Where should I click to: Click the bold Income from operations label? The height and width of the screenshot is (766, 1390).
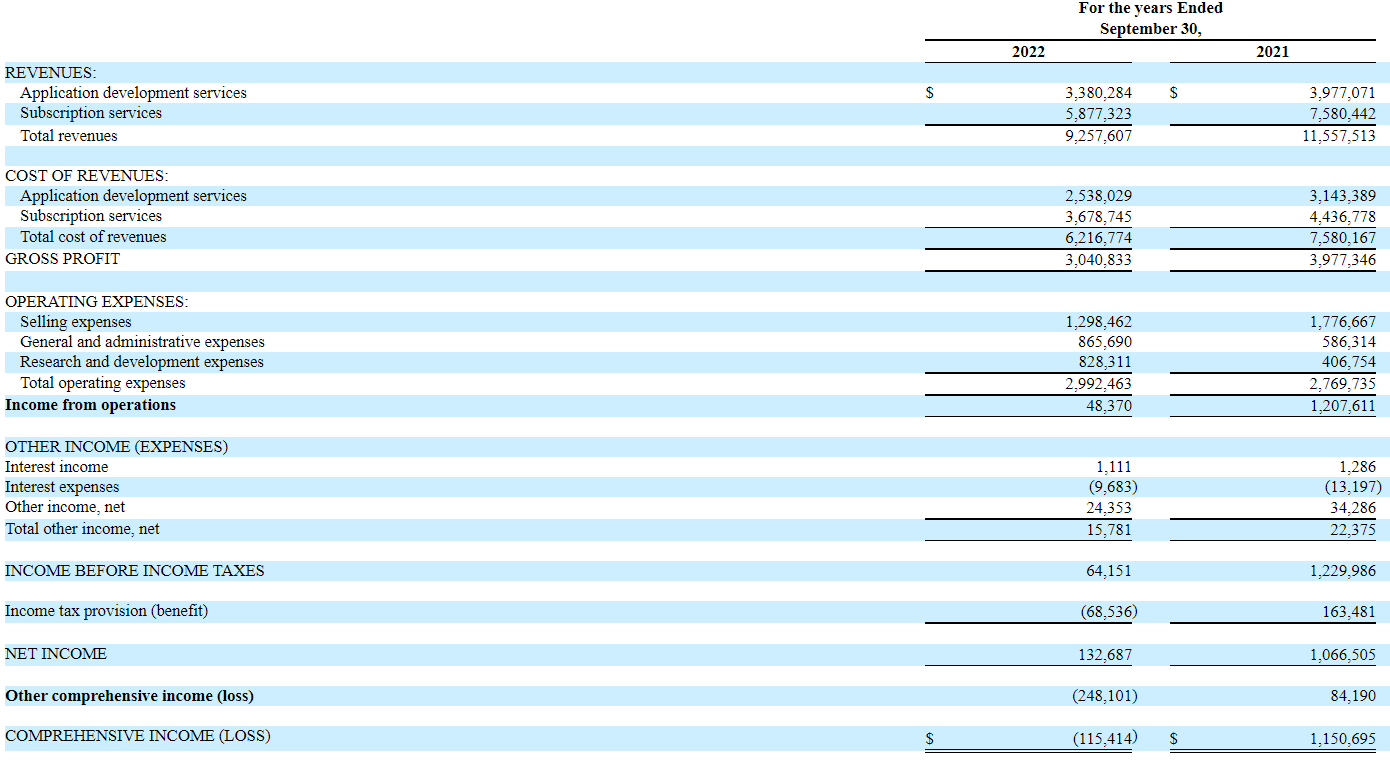point(90,405)
